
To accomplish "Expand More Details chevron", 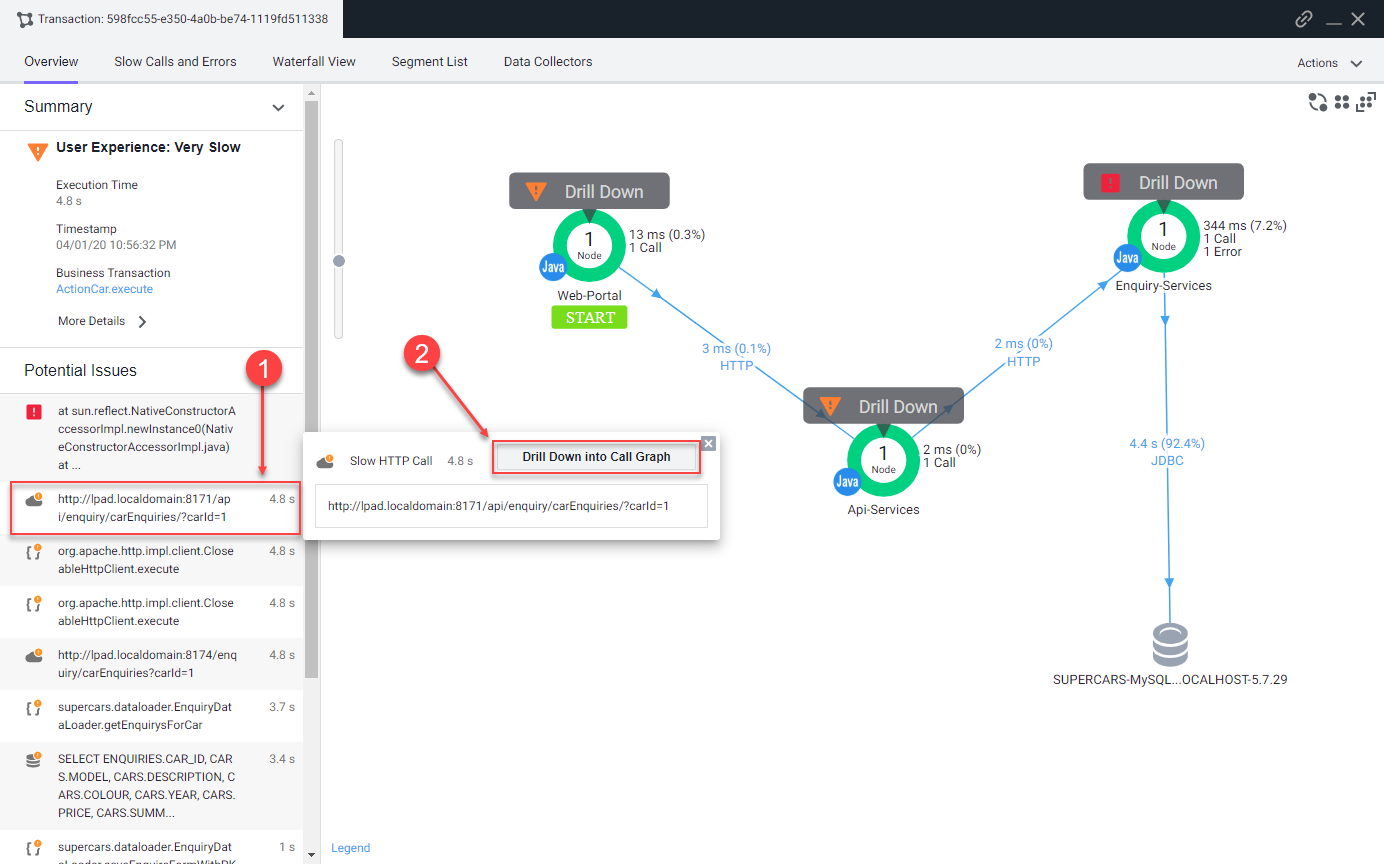I will (x=142, y=322).
